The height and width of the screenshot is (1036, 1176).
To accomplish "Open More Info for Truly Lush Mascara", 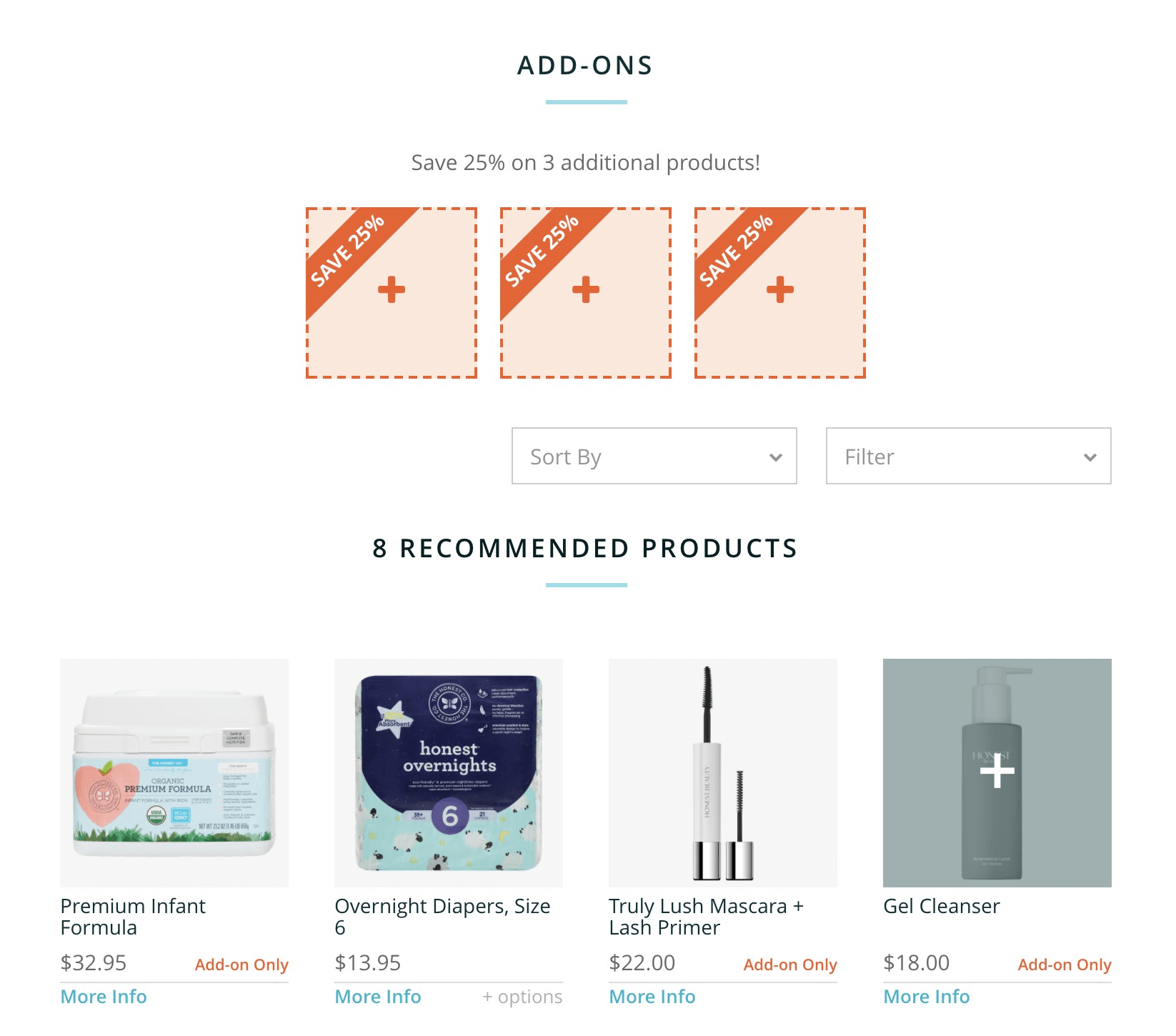I will click(652, 997).
